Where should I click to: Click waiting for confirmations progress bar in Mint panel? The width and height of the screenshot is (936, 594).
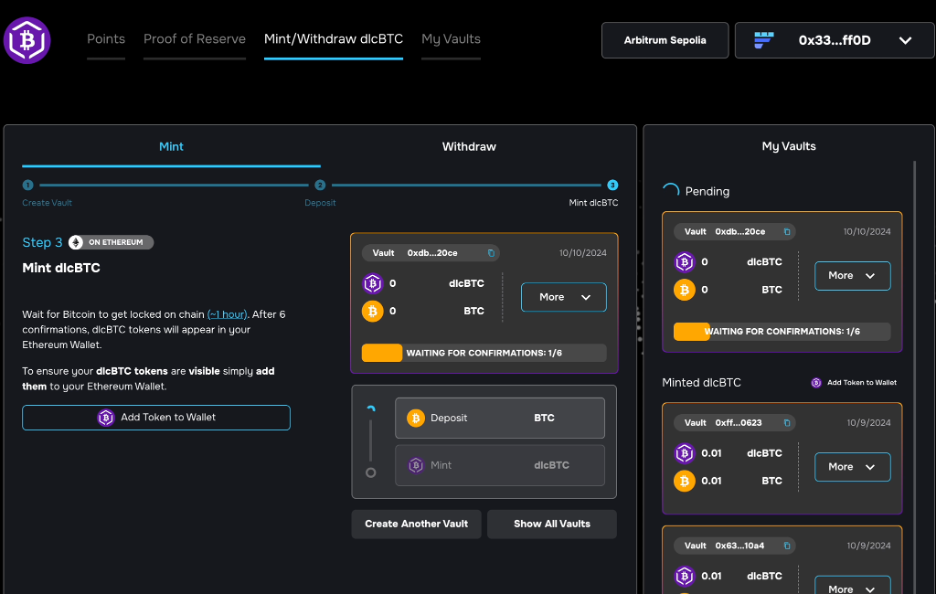coord(484,353)
